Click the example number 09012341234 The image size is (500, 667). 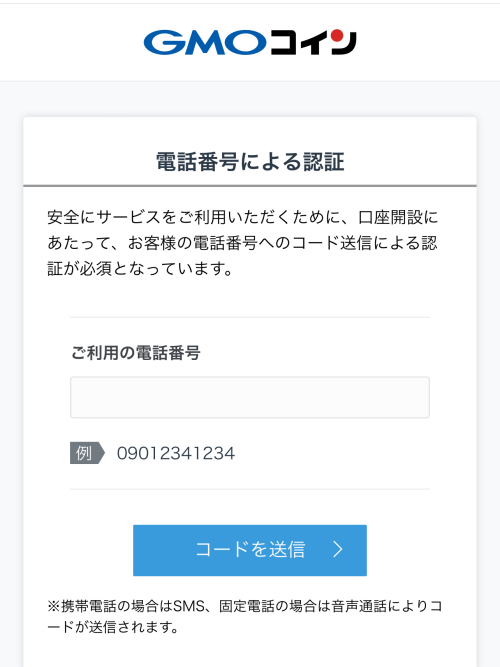(x=176, y=453)
